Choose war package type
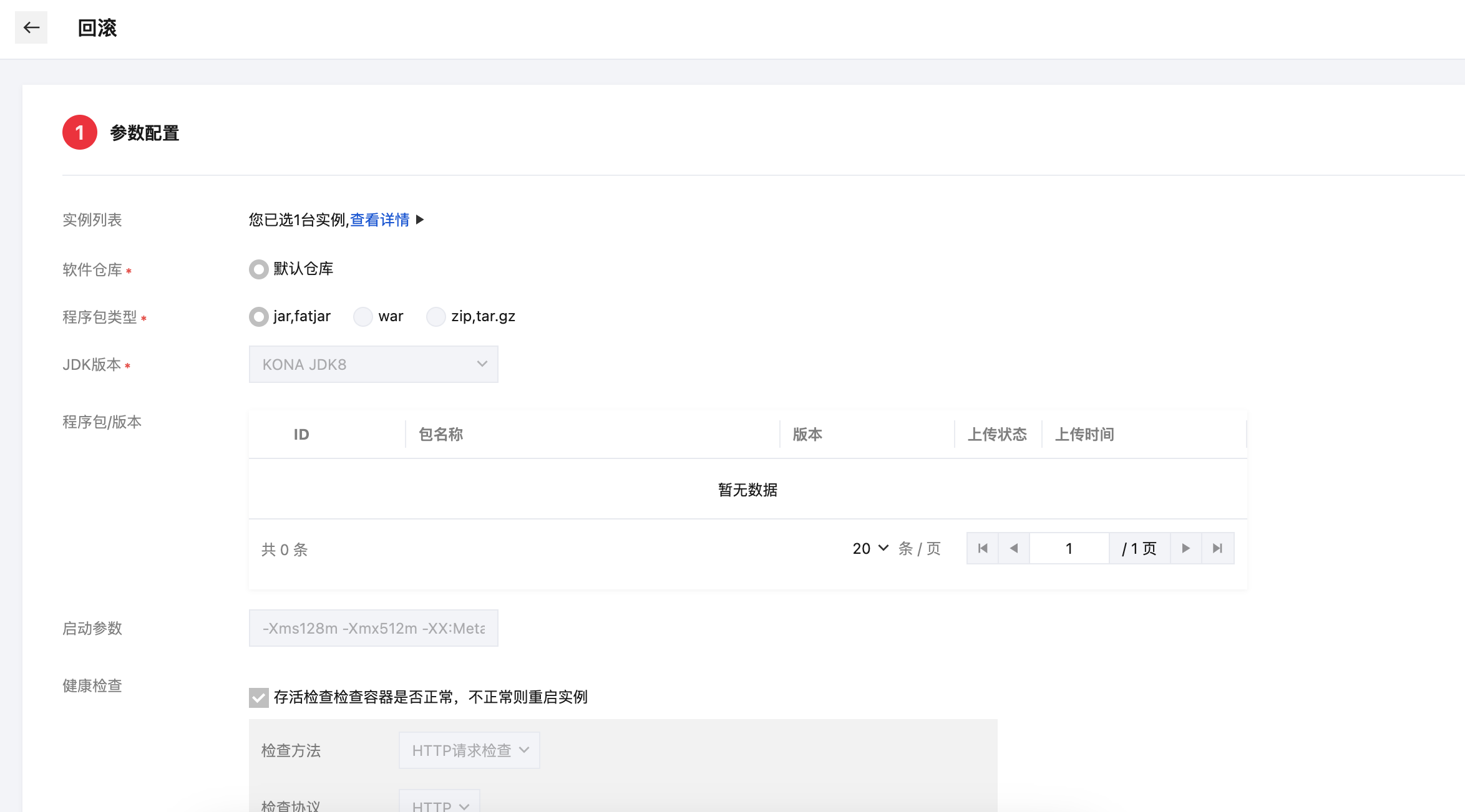The width and height of the screenshot is (1465, 812). click(x=363, y=317)
